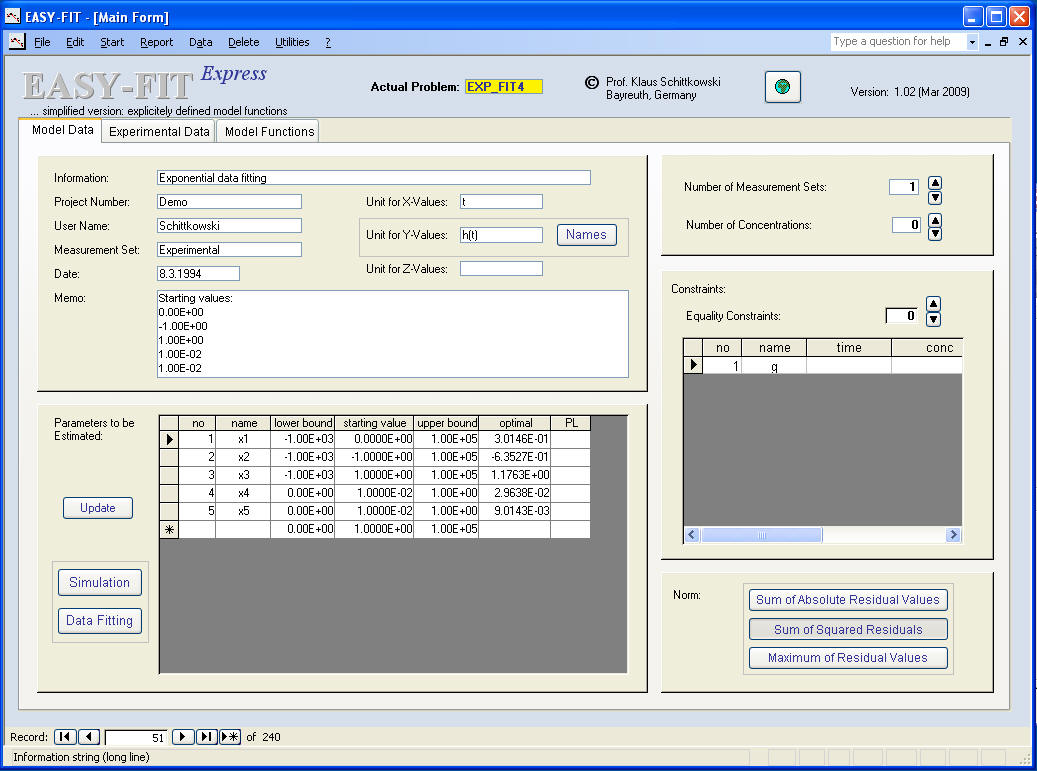This screenshot has width=1037, height=771.
Task: Select Sum of Squared Residuals norm
Action: tap(848, 629)
